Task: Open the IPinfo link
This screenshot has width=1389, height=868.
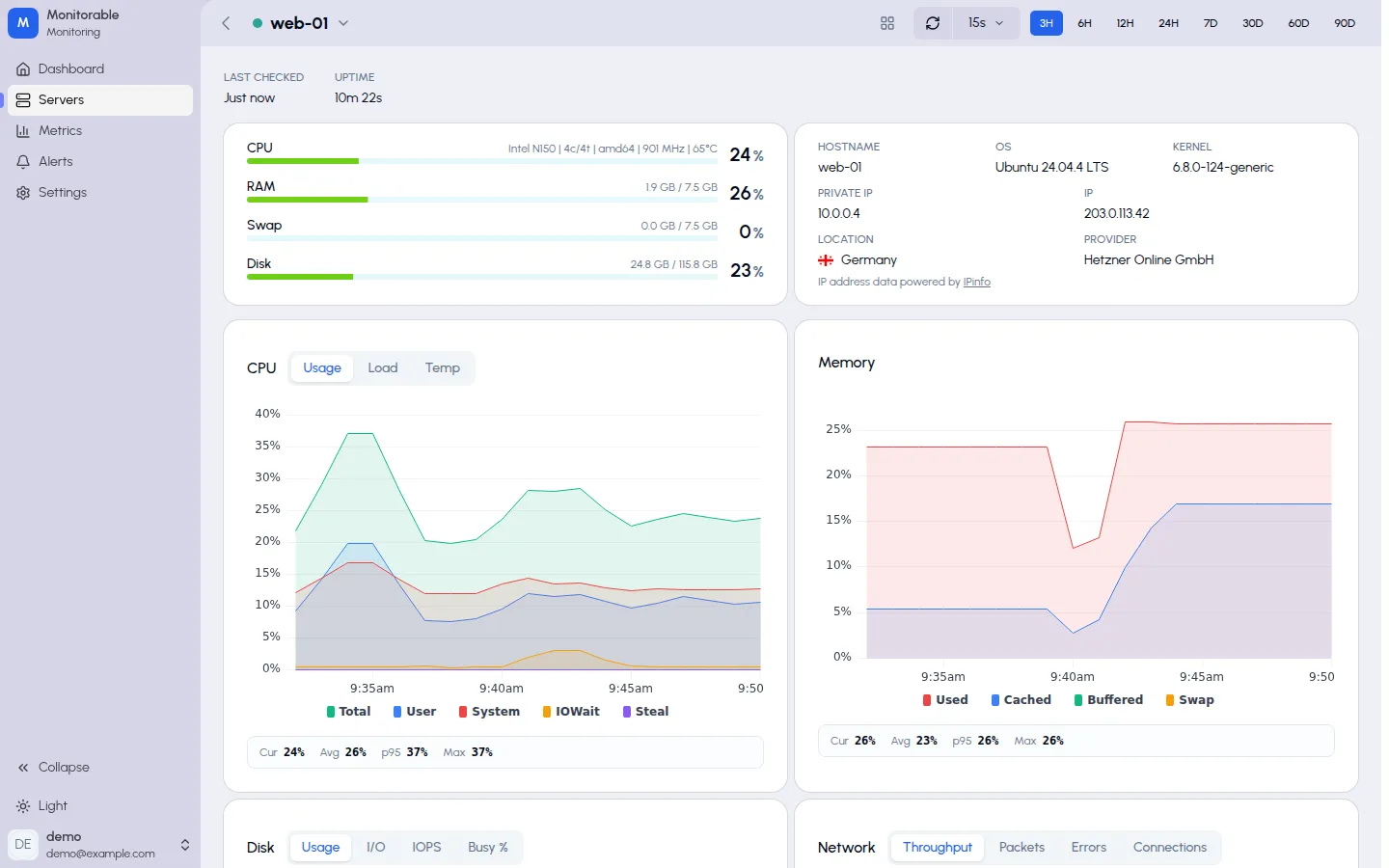Action: point(977,282)
